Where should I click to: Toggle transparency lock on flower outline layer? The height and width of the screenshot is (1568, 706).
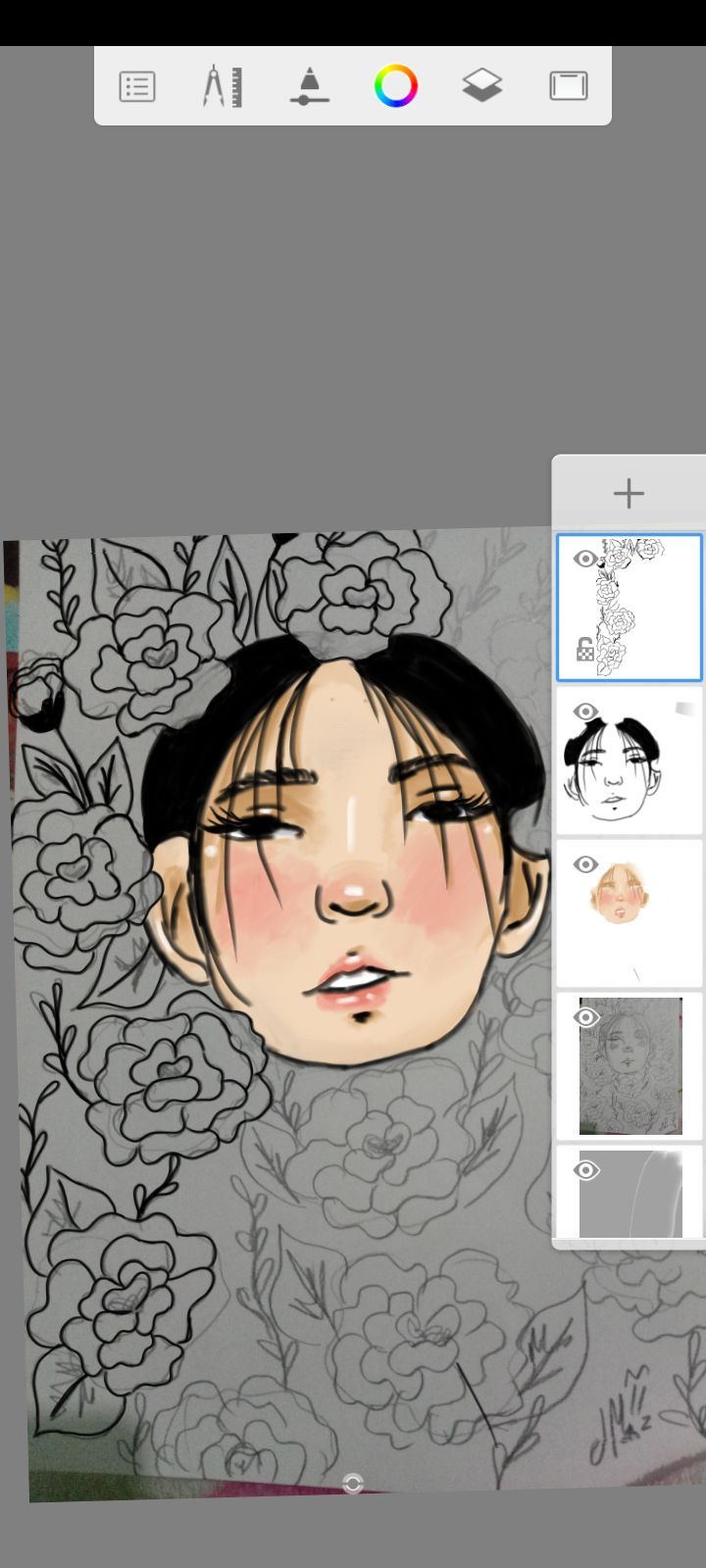585,649
